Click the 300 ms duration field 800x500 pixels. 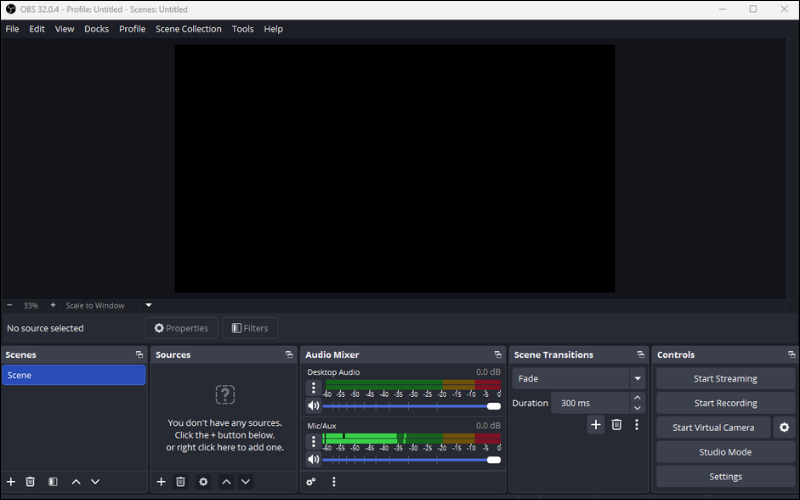coord(590,403)
